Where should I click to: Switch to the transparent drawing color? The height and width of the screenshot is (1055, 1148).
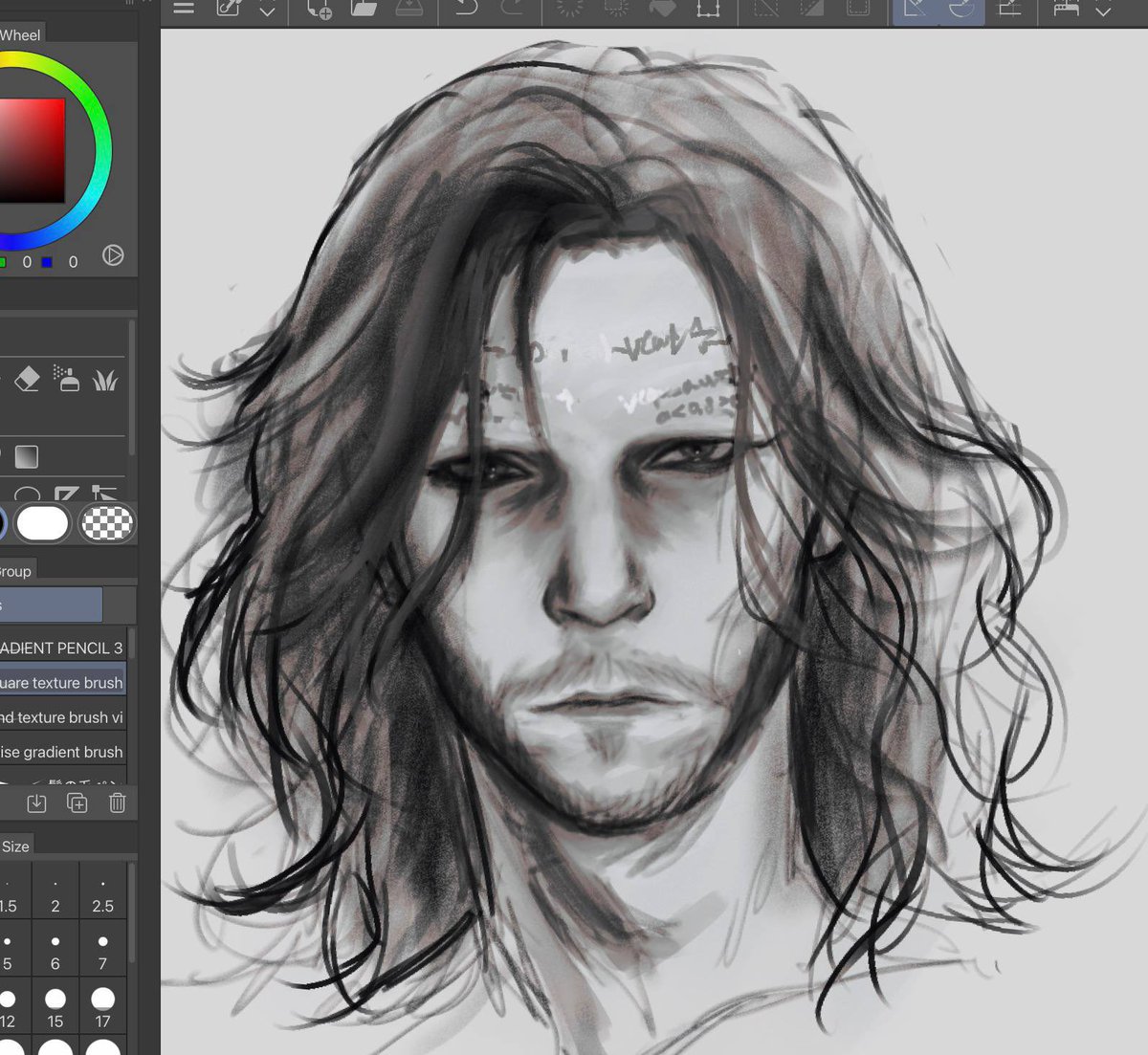[106, 523]
